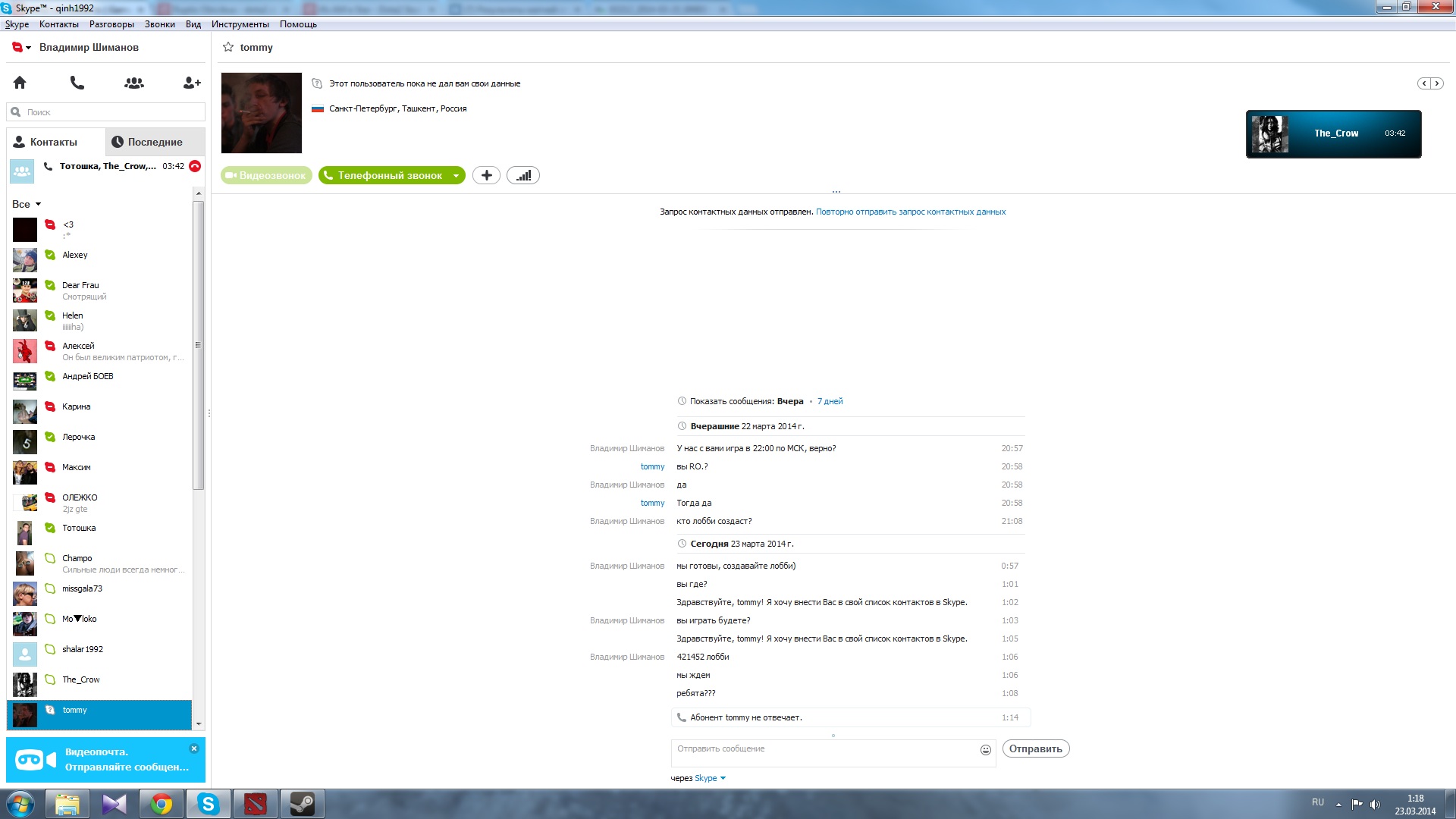Close the Videomail promo banner
Screen dimensions: 1456x819
tap(194, 748)
